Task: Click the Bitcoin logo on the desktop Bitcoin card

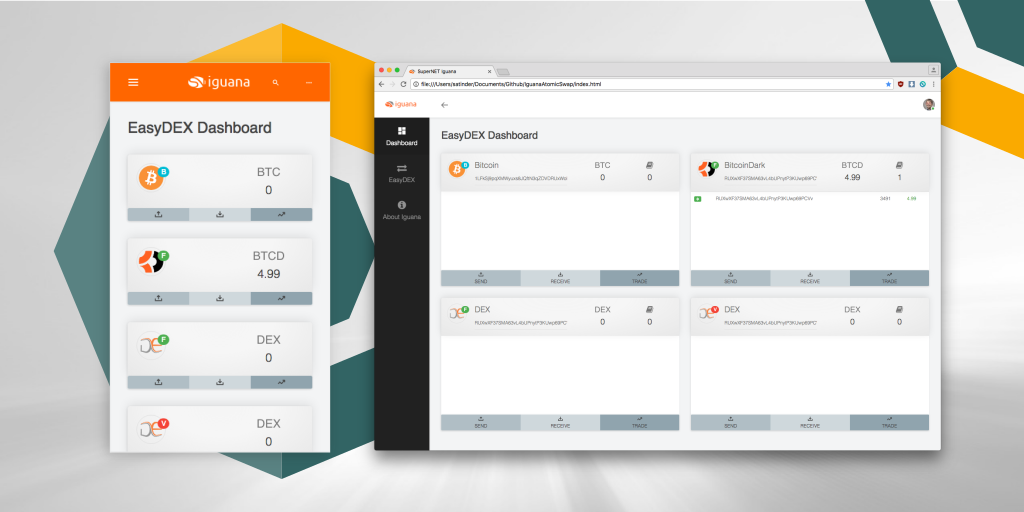Action: (456, 170)
